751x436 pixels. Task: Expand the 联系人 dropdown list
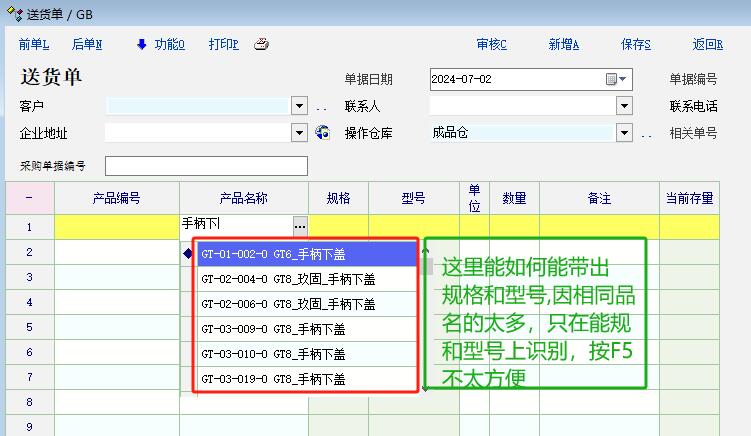click(x=624, y=105)
